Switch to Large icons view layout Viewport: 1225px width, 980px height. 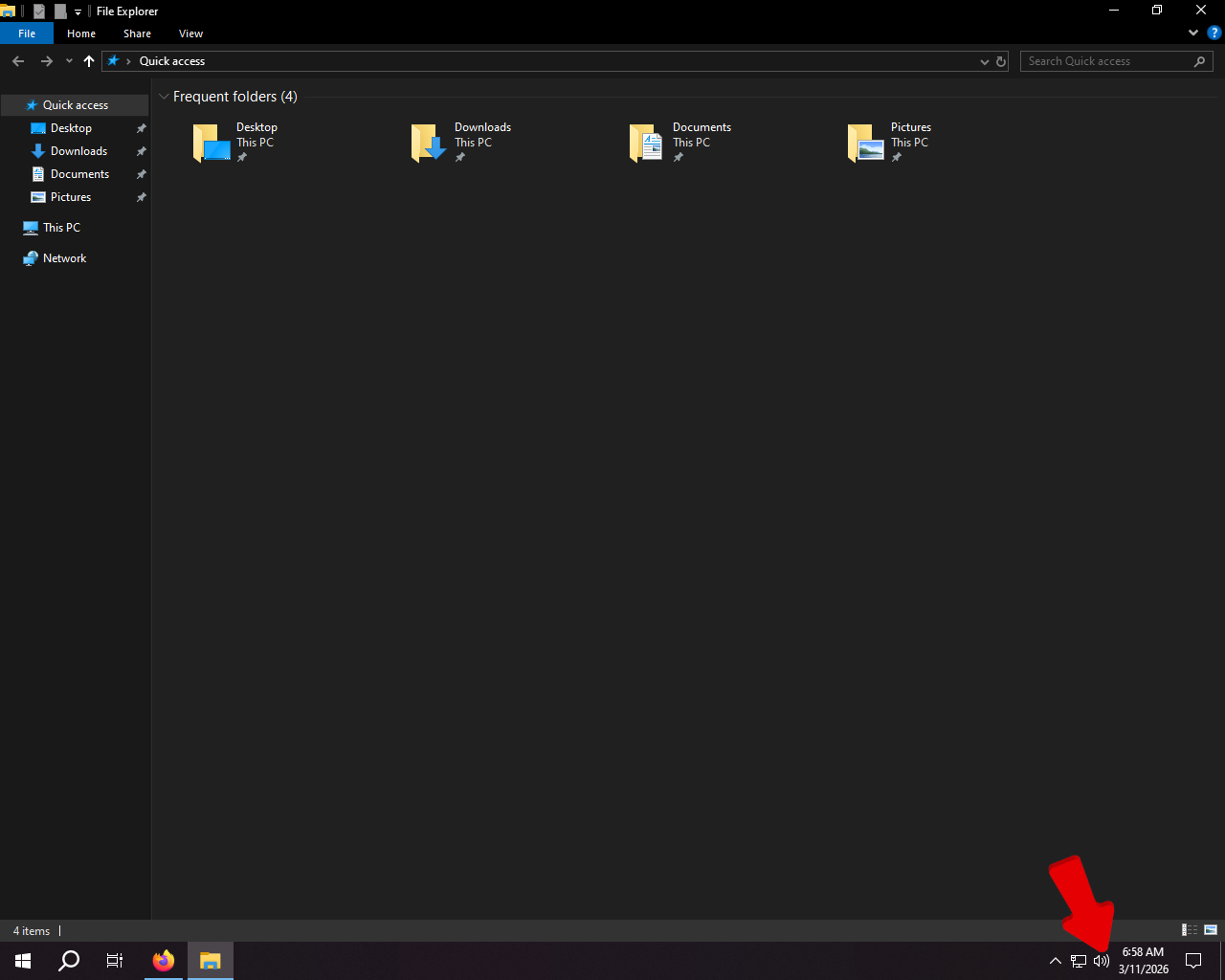click(x=1211, y=930)
